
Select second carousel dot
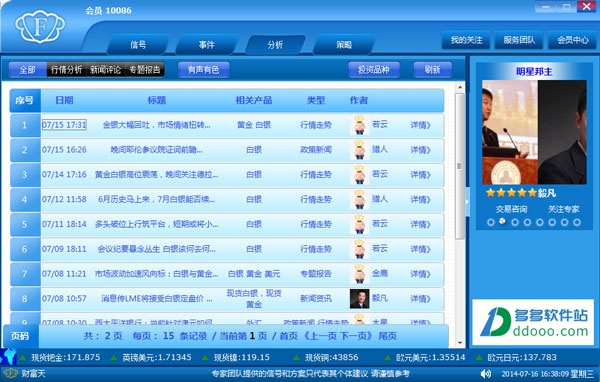[x=502, y=221]
